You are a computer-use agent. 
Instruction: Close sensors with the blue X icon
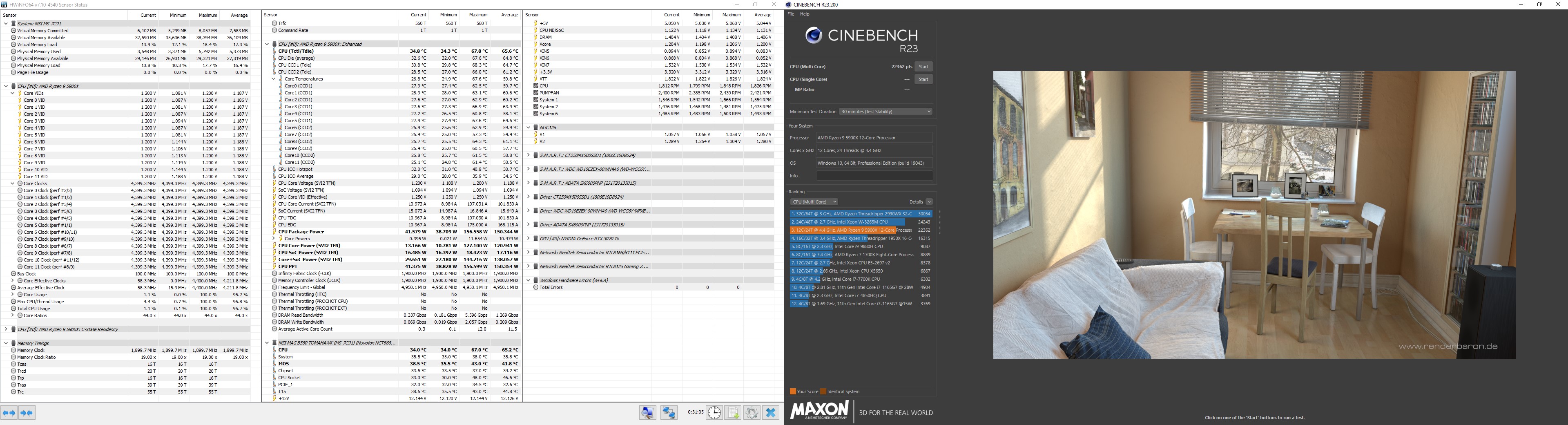click(771, 413)
